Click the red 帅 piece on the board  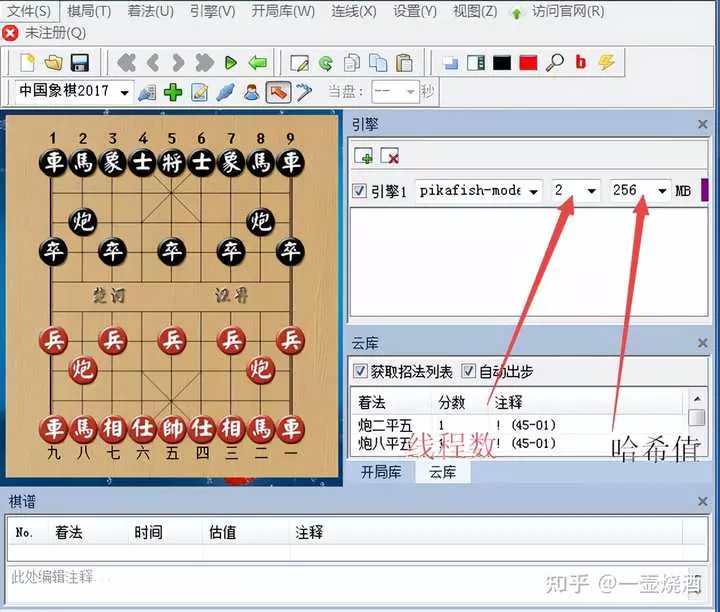172,429
